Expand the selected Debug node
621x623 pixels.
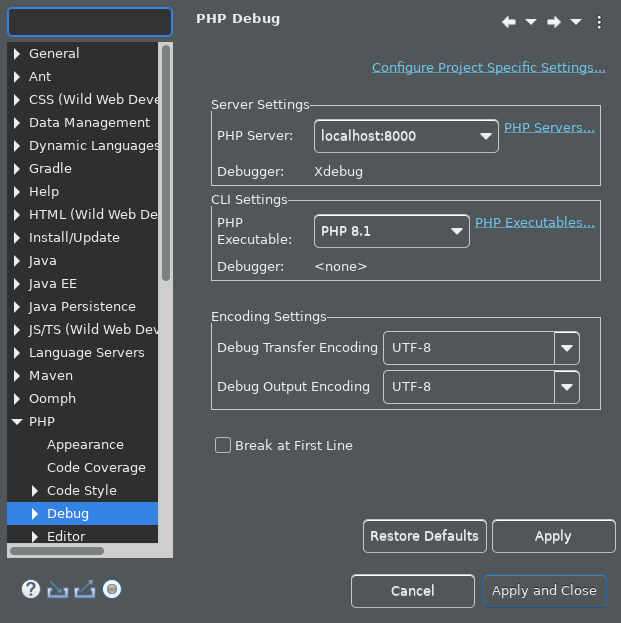(x=35, y=514)
